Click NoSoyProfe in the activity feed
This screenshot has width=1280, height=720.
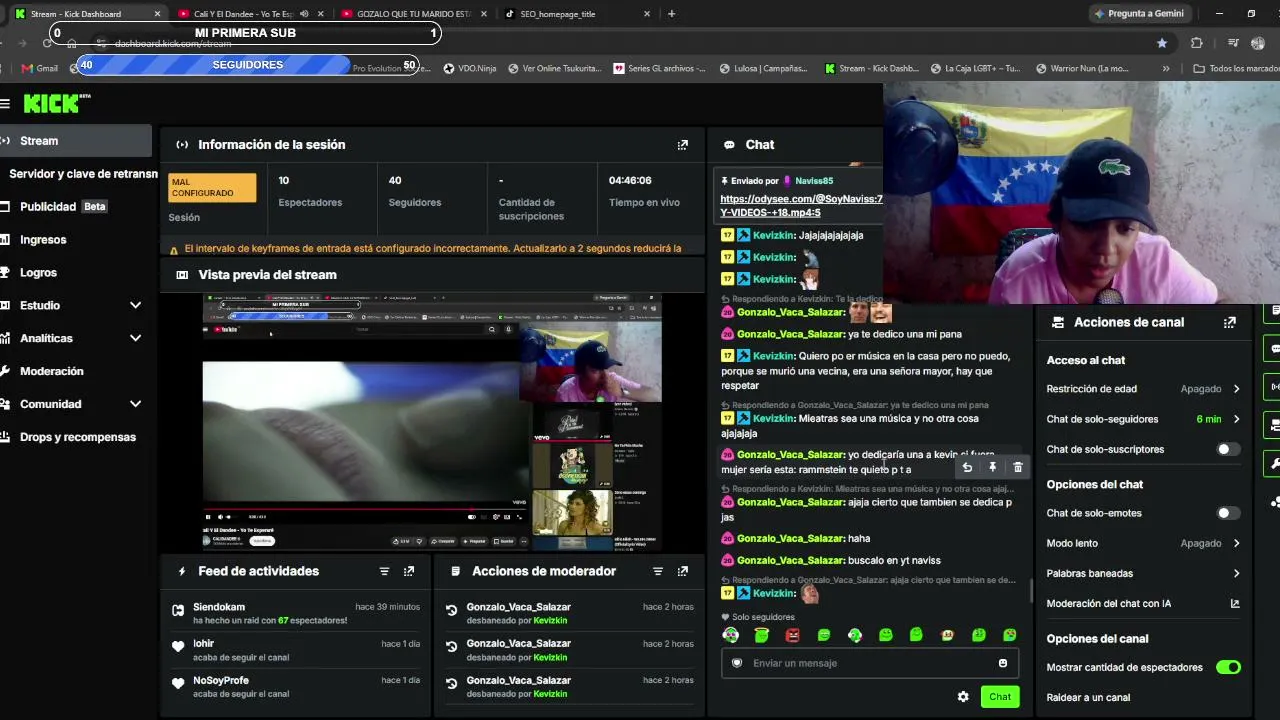point(221,681)
